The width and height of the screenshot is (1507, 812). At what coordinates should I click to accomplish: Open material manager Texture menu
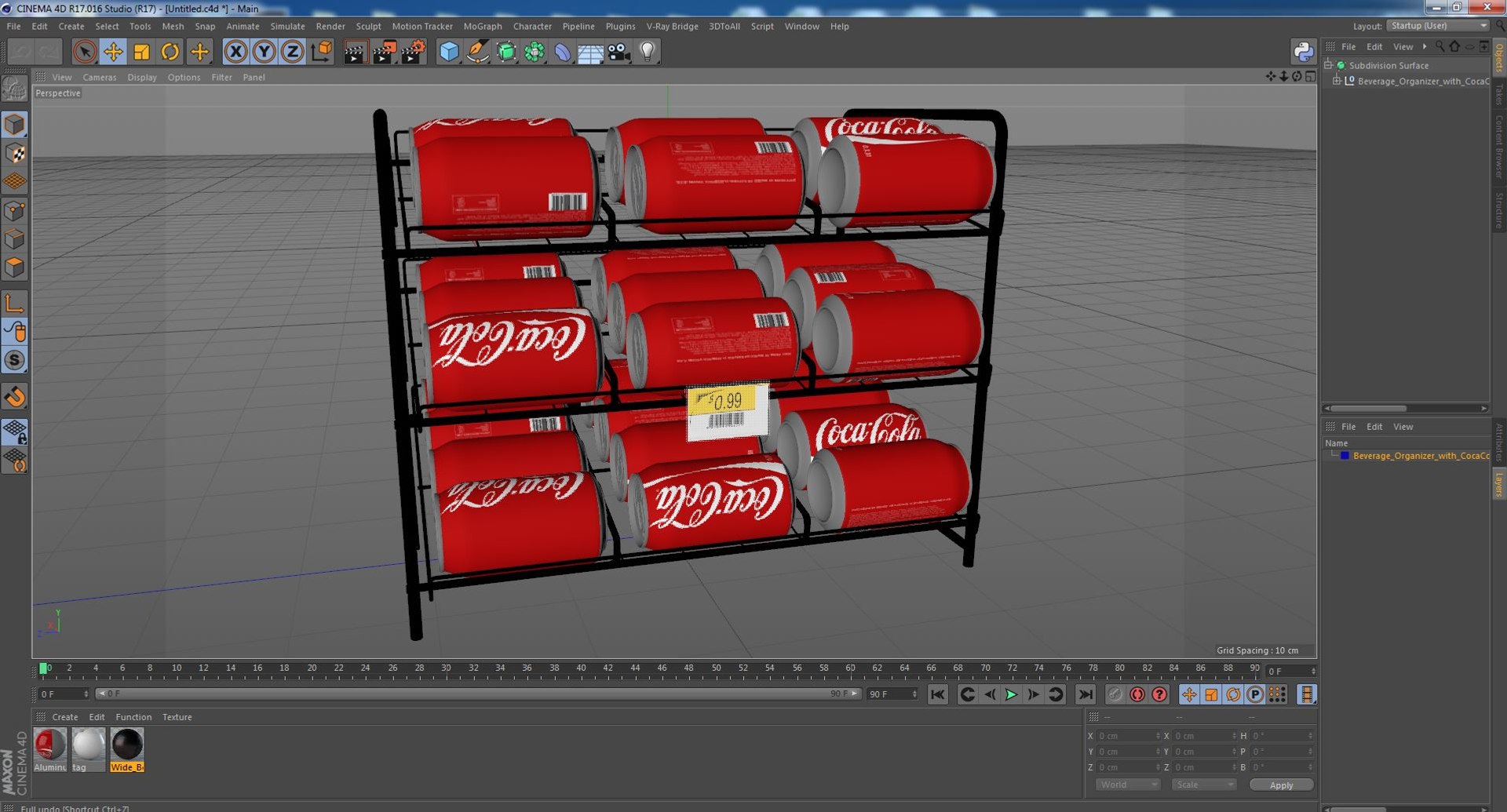tap(177, 717)
